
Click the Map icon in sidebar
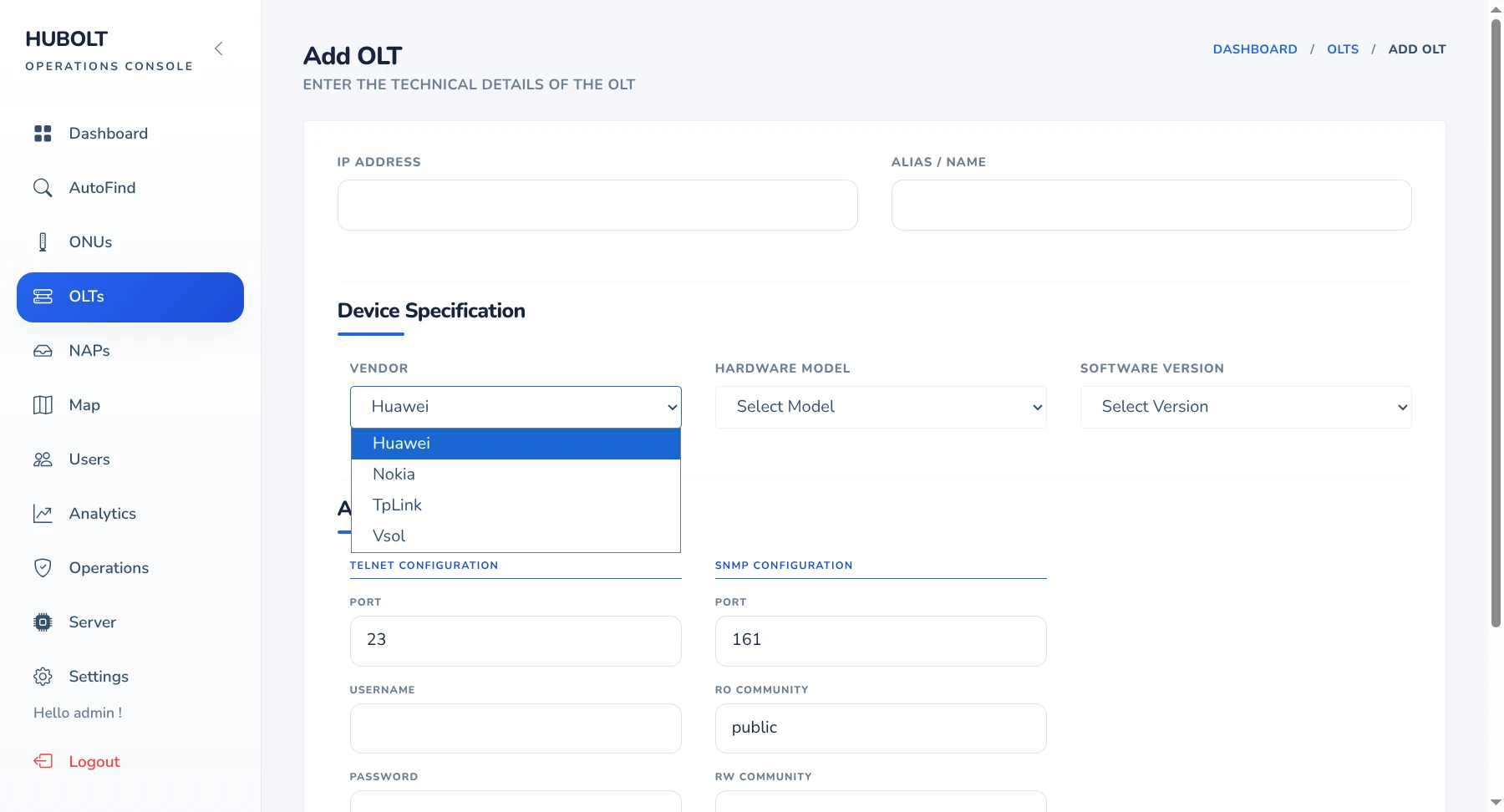tap(43, 405)
